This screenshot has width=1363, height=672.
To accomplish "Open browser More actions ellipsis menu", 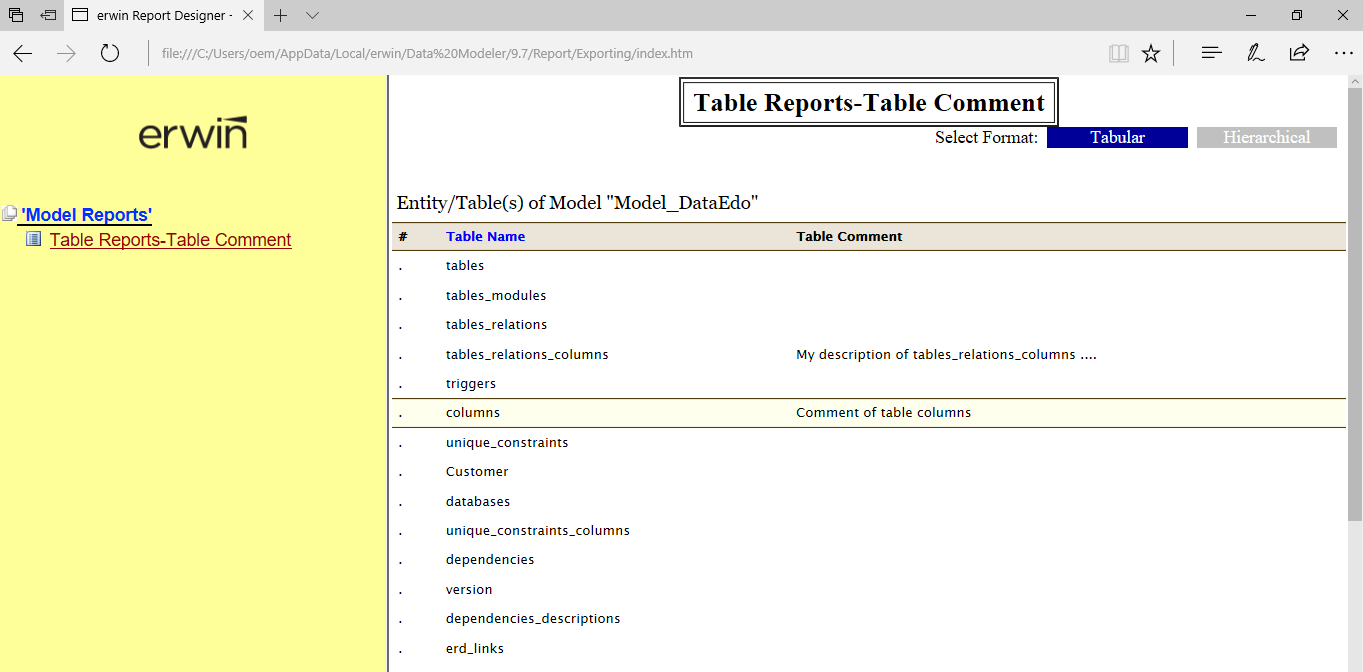I will (x=1343, y=54).
